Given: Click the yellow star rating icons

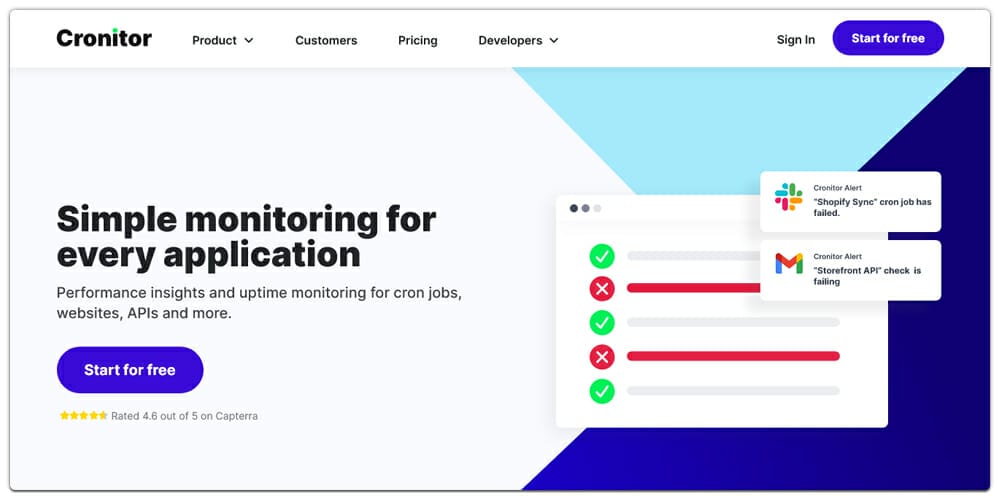Looking at the screenshot, I should click(x=83, y=416).
